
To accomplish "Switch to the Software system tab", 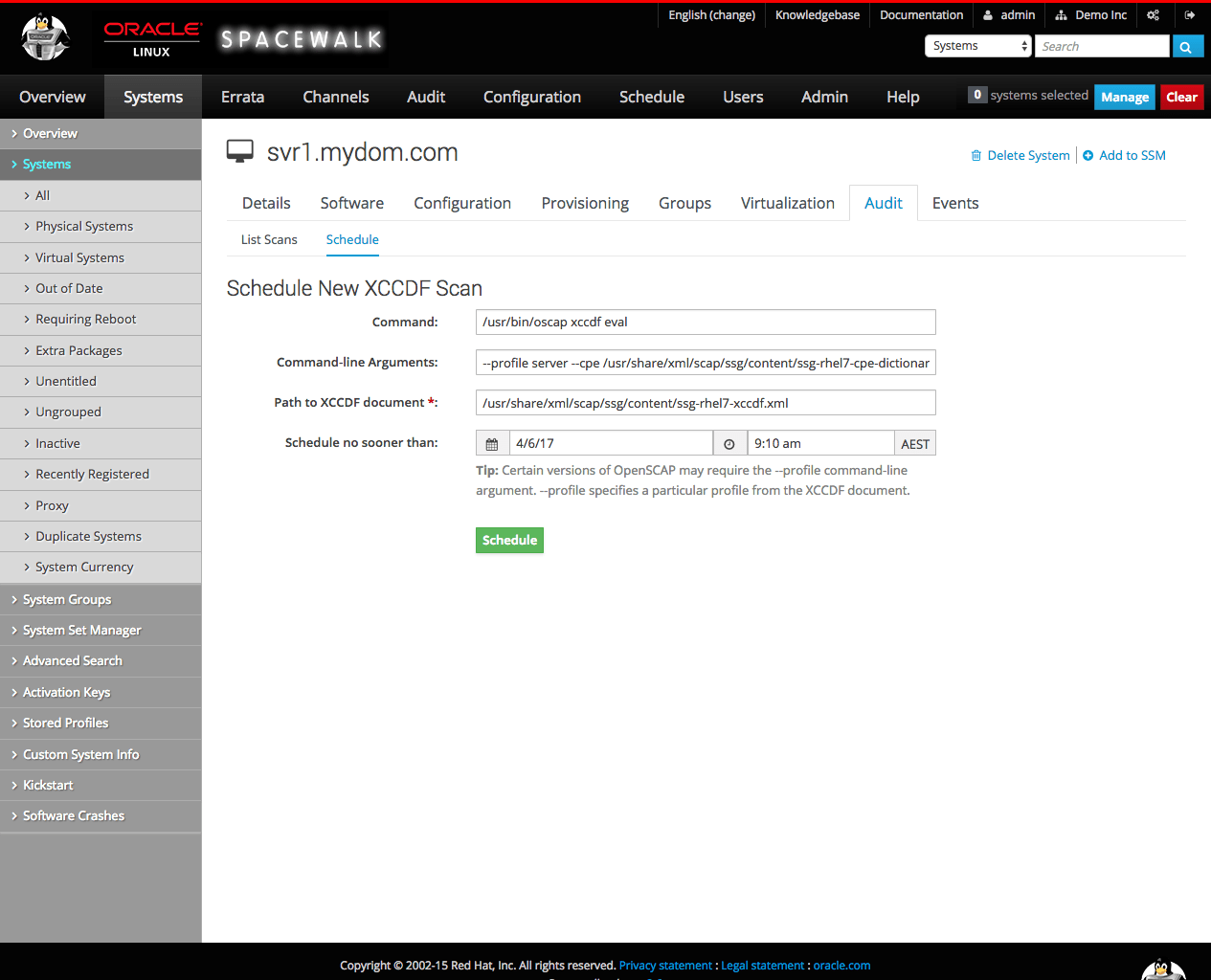I will [x=352, y=203].
